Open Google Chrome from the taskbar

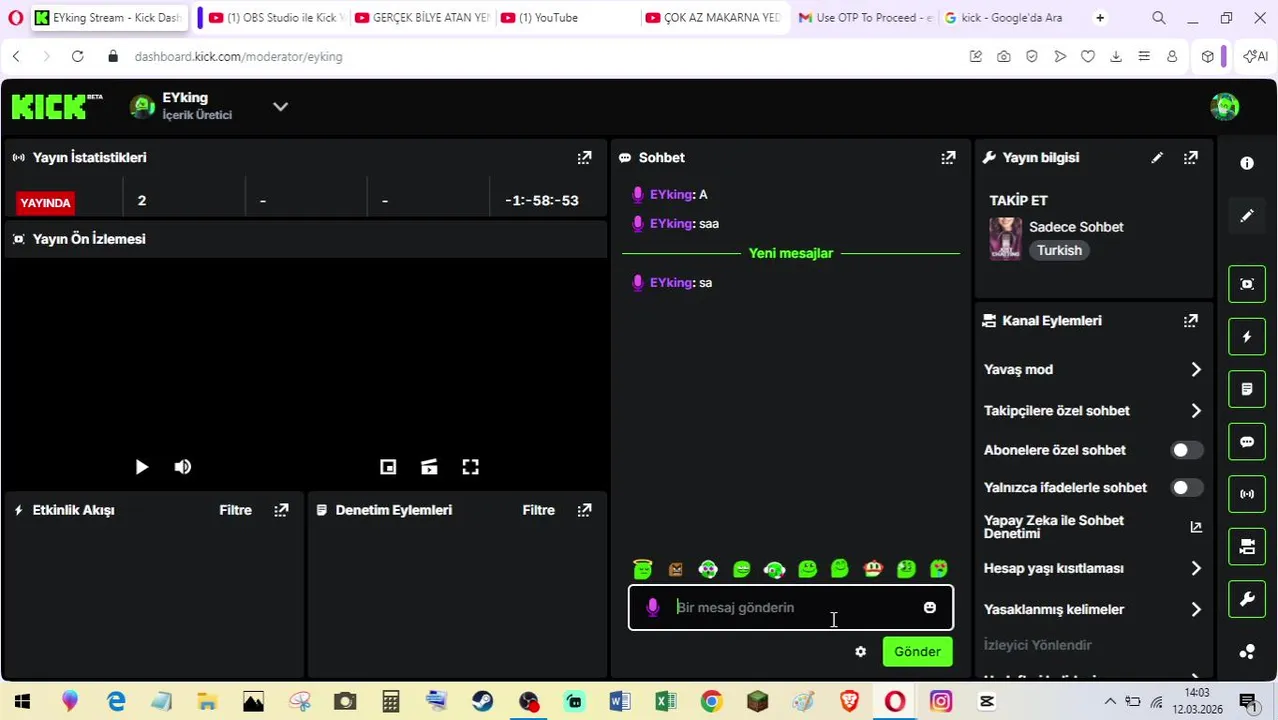[711, 702]
